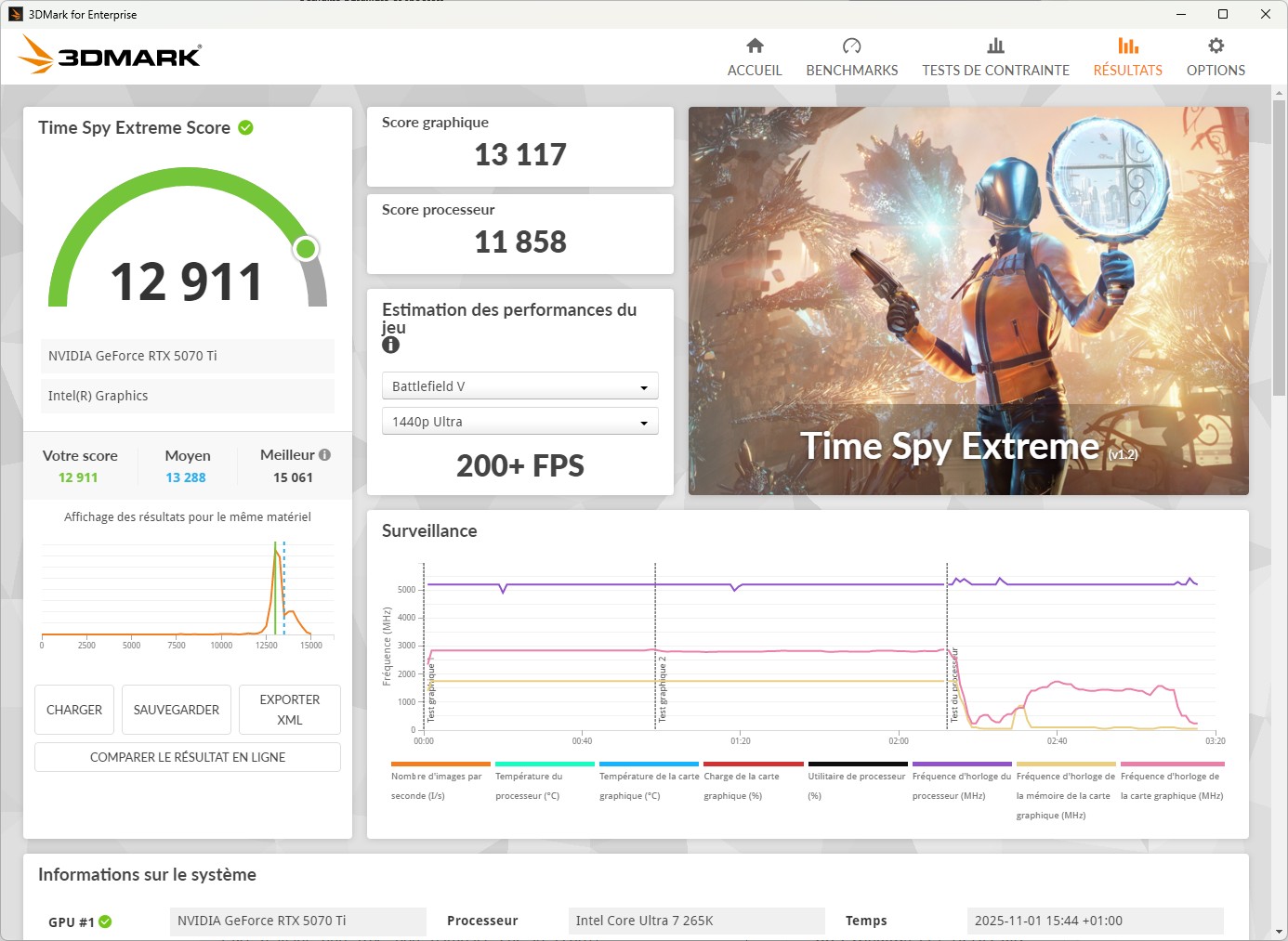Click the COMPARER LE RÉSULTAT EN LIGNE button
Image resolution: width=1288 pixels, height=941 pixels.
(187, 757)
